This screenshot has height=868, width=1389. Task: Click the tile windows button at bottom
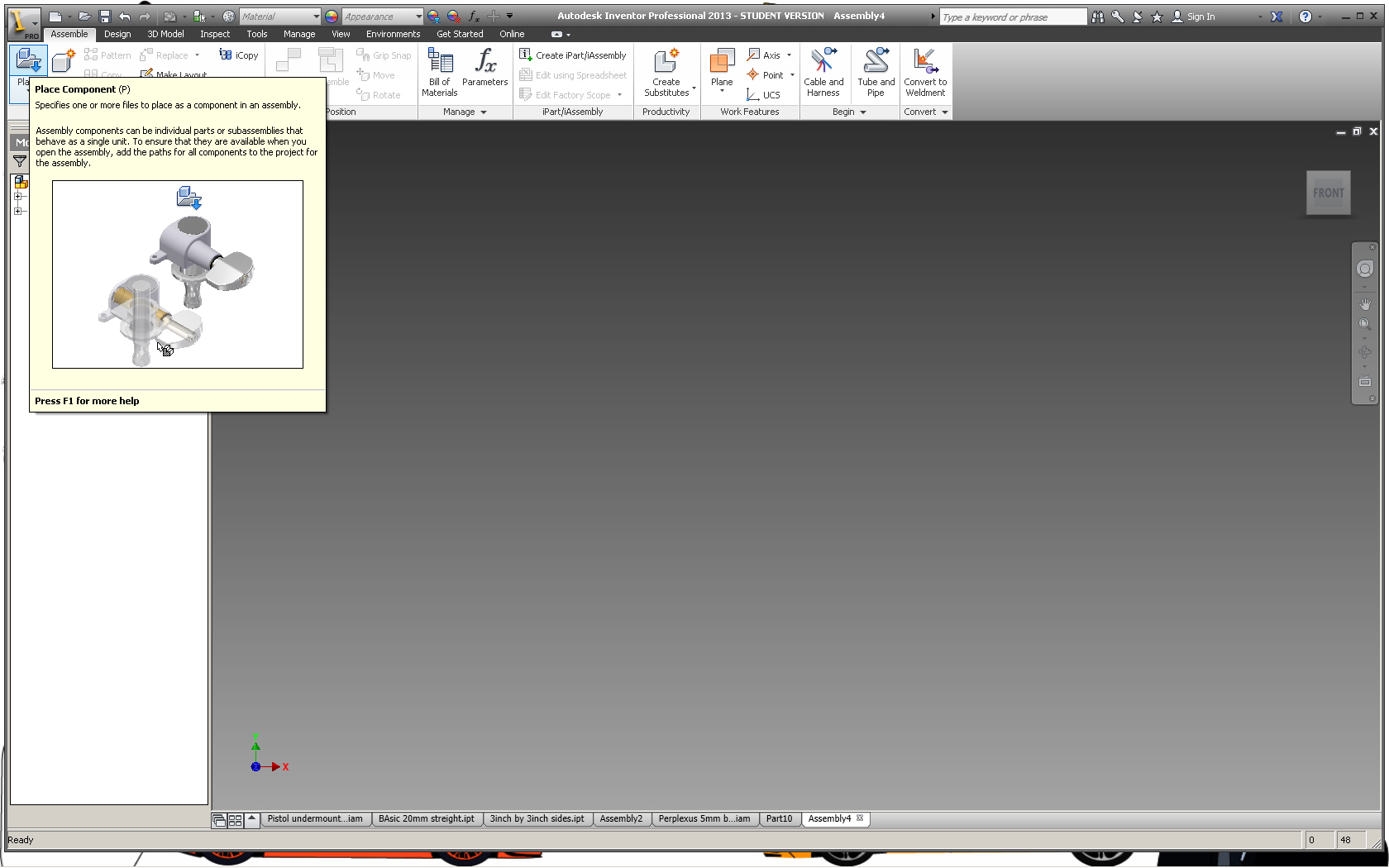(236, 820)
